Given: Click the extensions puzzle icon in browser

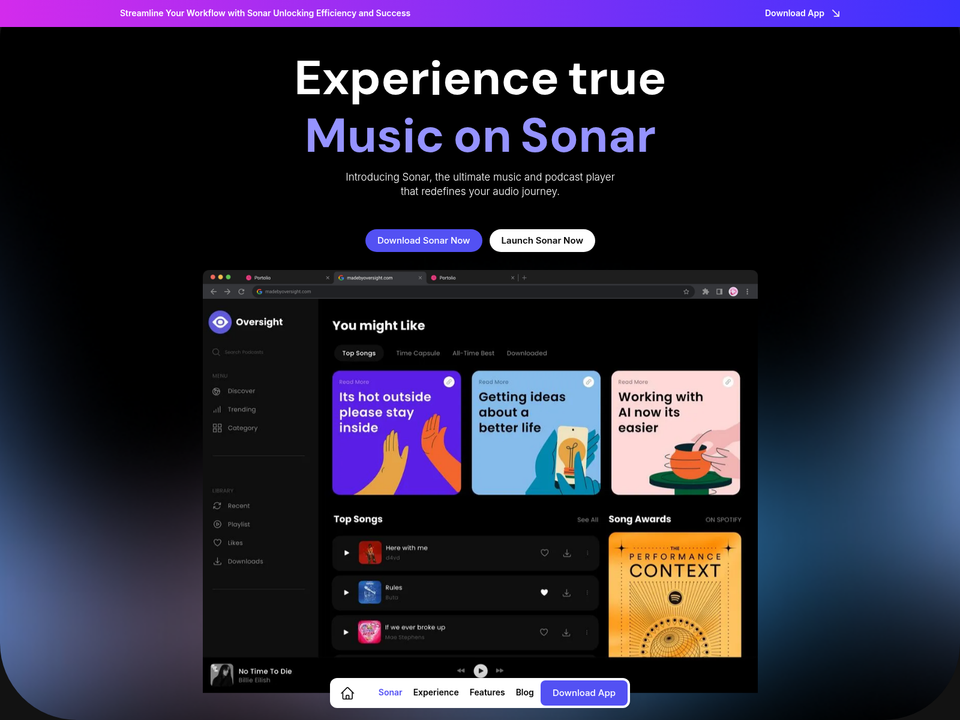Looking at the screenshot, I should [705, 292].
